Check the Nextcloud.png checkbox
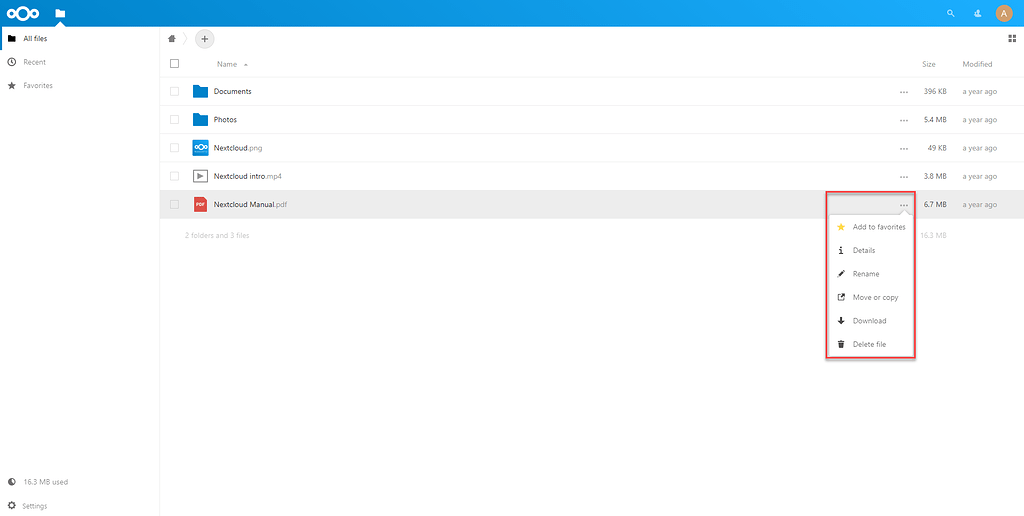This screenshot has width=1024, height=516. [x=174, y=148]
